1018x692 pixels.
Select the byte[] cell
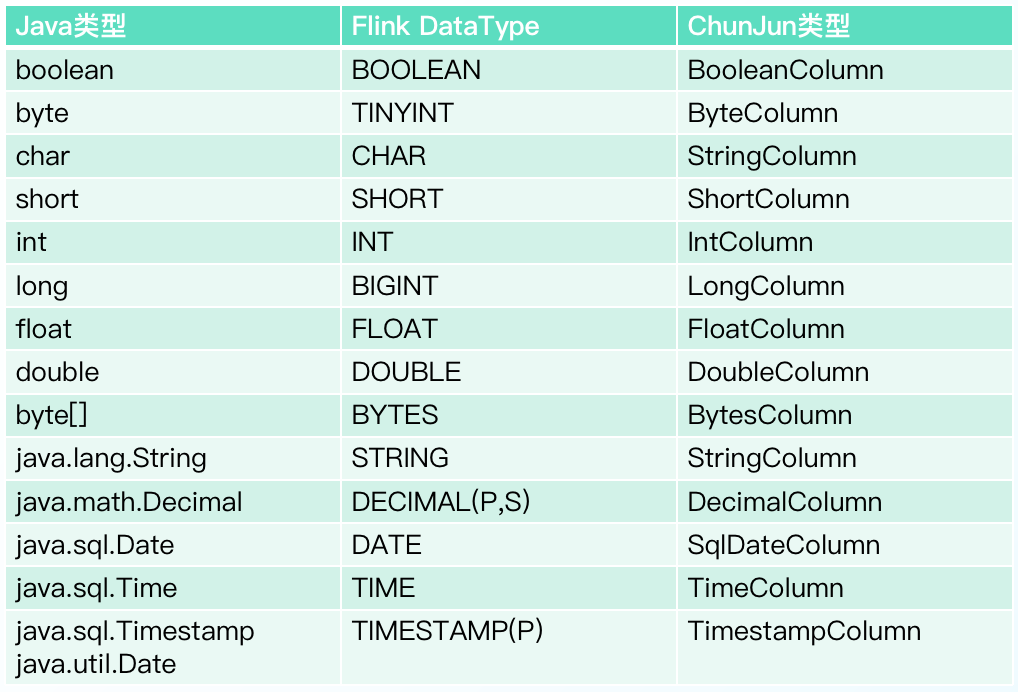[x=45, y=416]
